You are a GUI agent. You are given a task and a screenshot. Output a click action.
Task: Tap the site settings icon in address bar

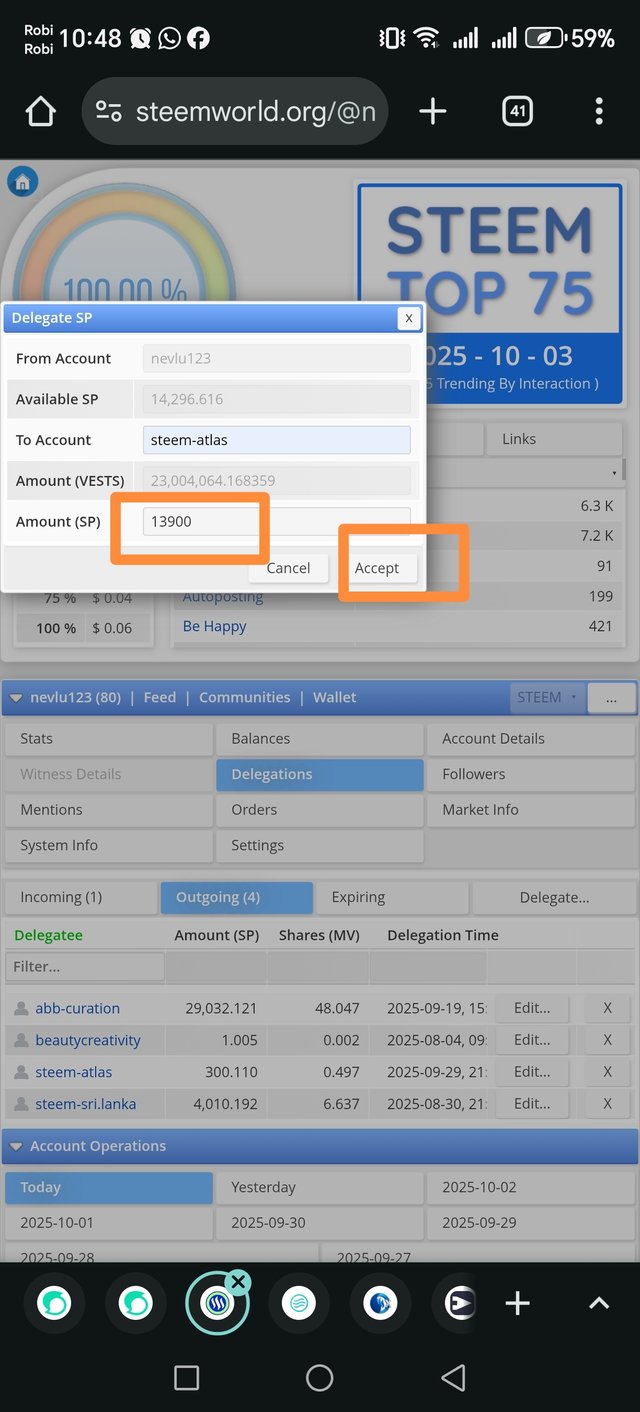point(109,112)
